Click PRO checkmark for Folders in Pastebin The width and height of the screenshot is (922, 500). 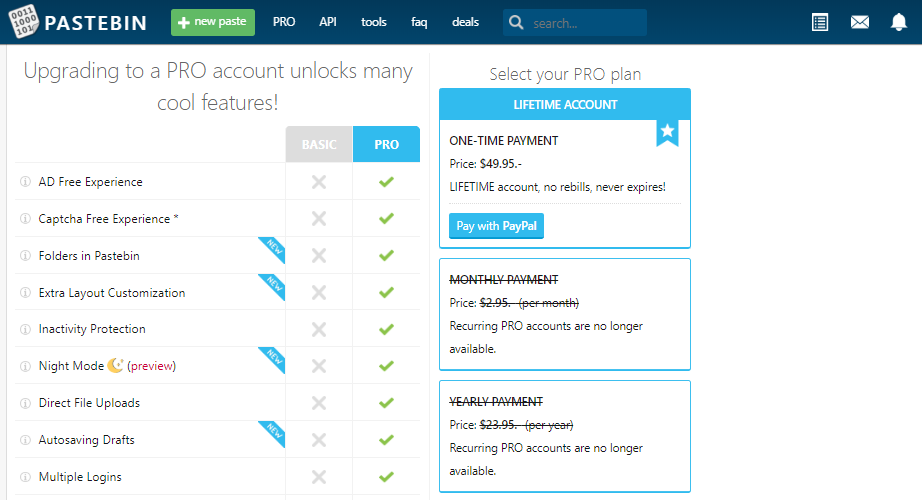(x=386, y=255)
